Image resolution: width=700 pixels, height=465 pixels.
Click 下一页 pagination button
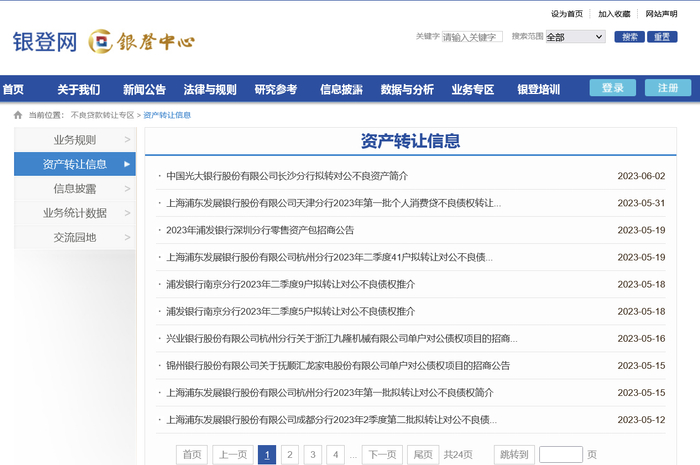[x=381, y=455]
